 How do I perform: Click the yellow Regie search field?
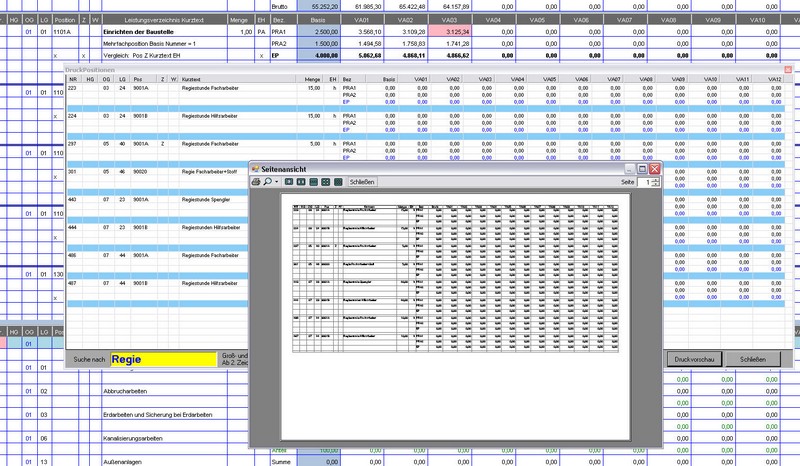(x=162, y=358)
